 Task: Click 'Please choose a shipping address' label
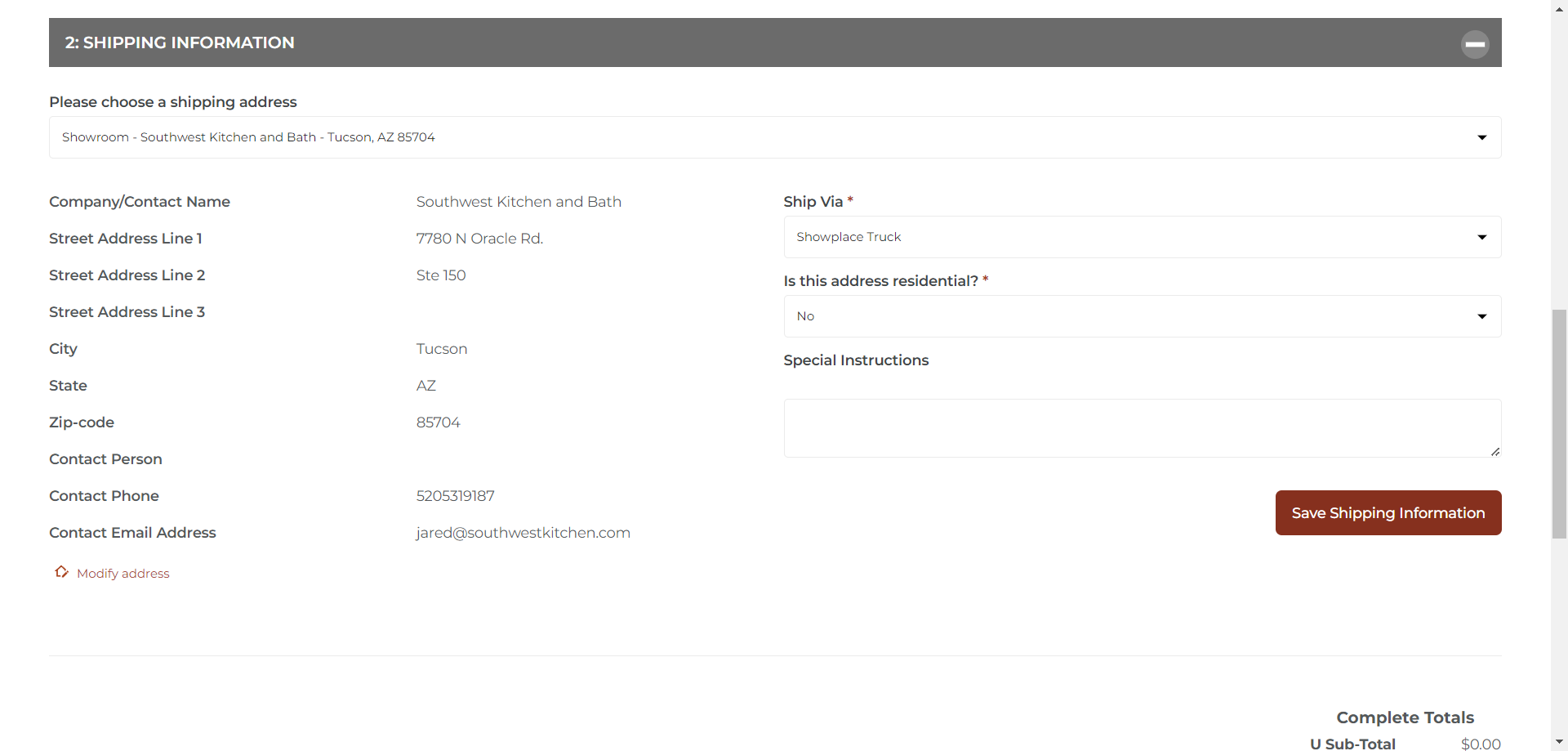click(x=173, y=102)
